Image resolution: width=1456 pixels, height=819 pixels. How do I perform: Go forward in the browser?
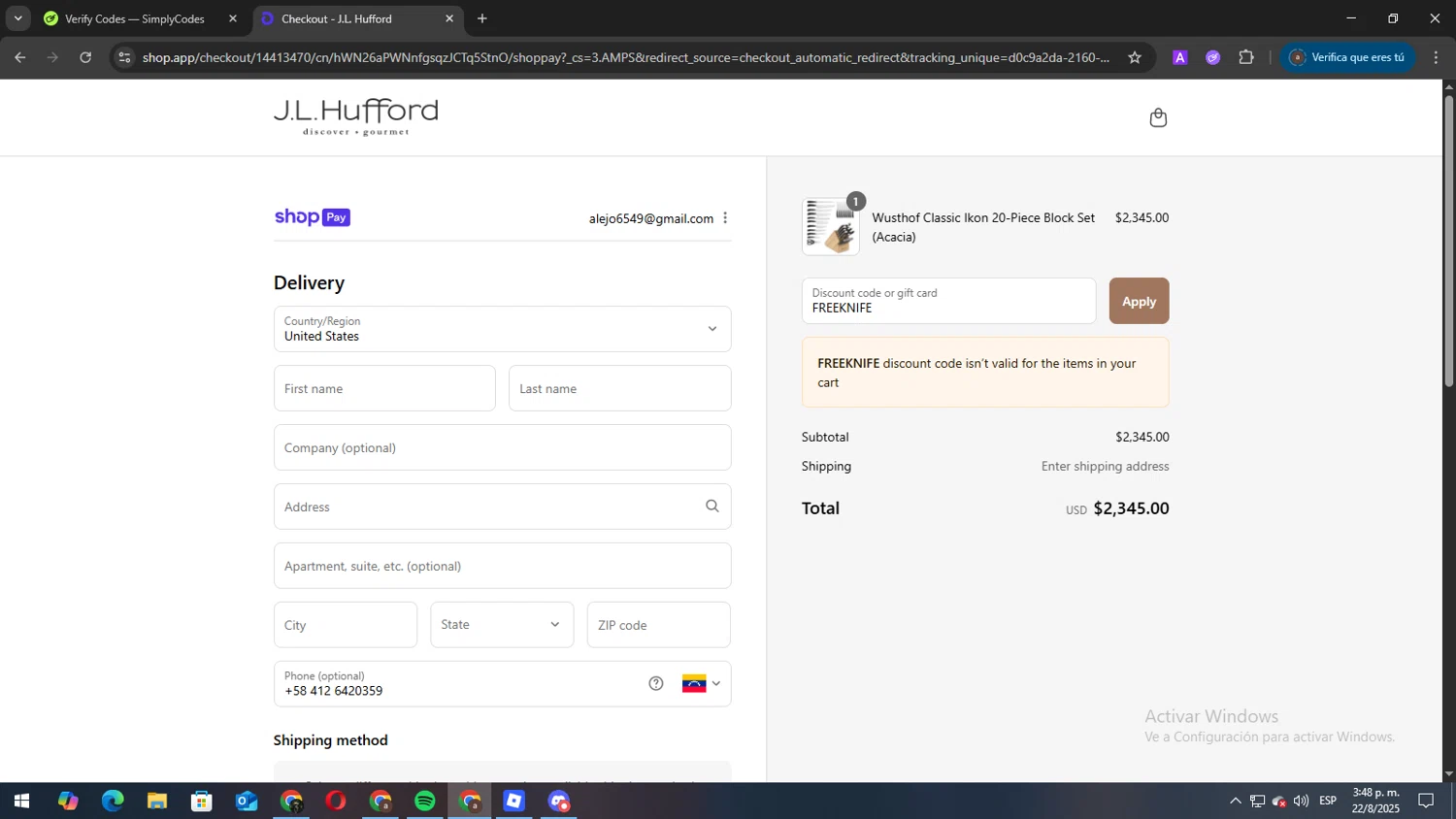(52, 57)
